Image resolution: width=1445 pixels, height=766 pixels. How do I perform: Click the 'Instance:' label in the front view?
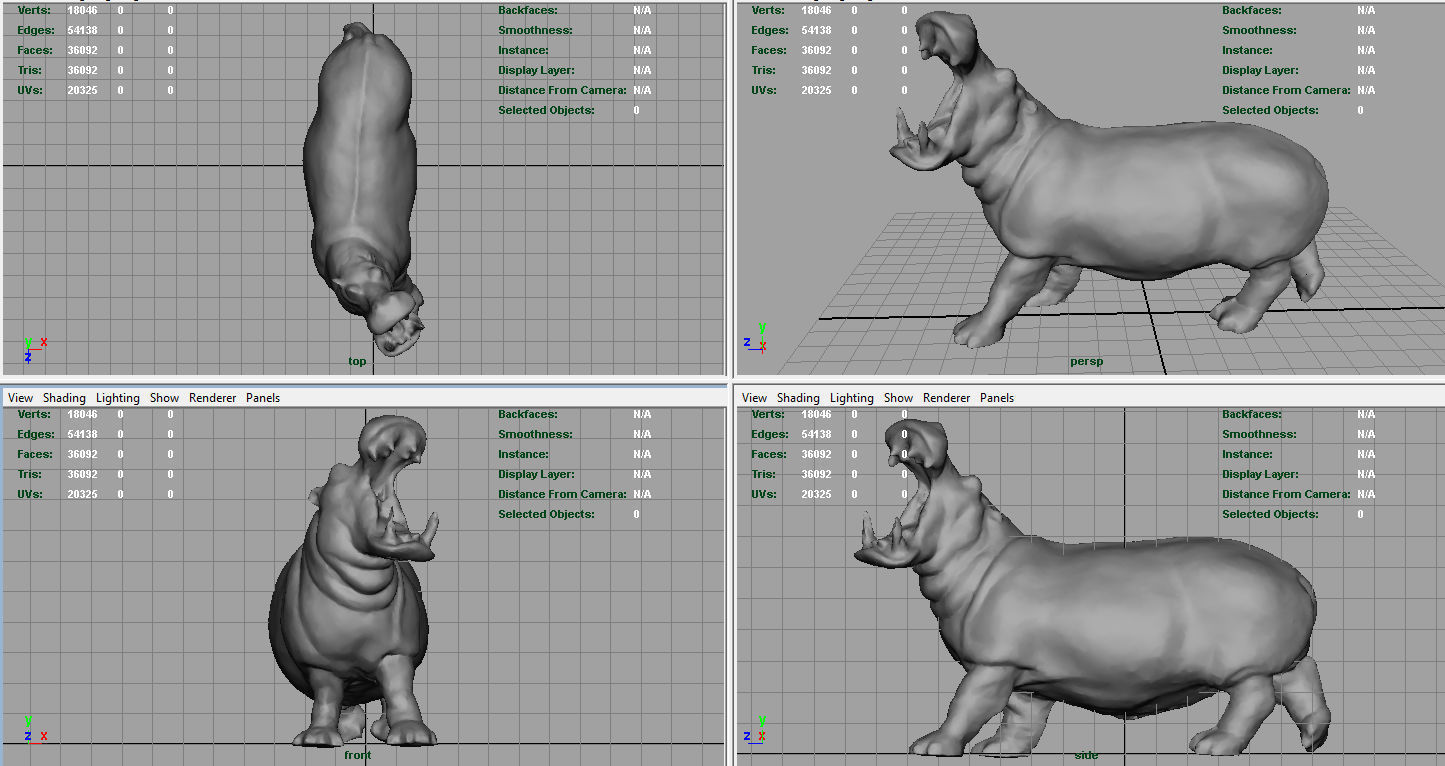click(523, 454)
